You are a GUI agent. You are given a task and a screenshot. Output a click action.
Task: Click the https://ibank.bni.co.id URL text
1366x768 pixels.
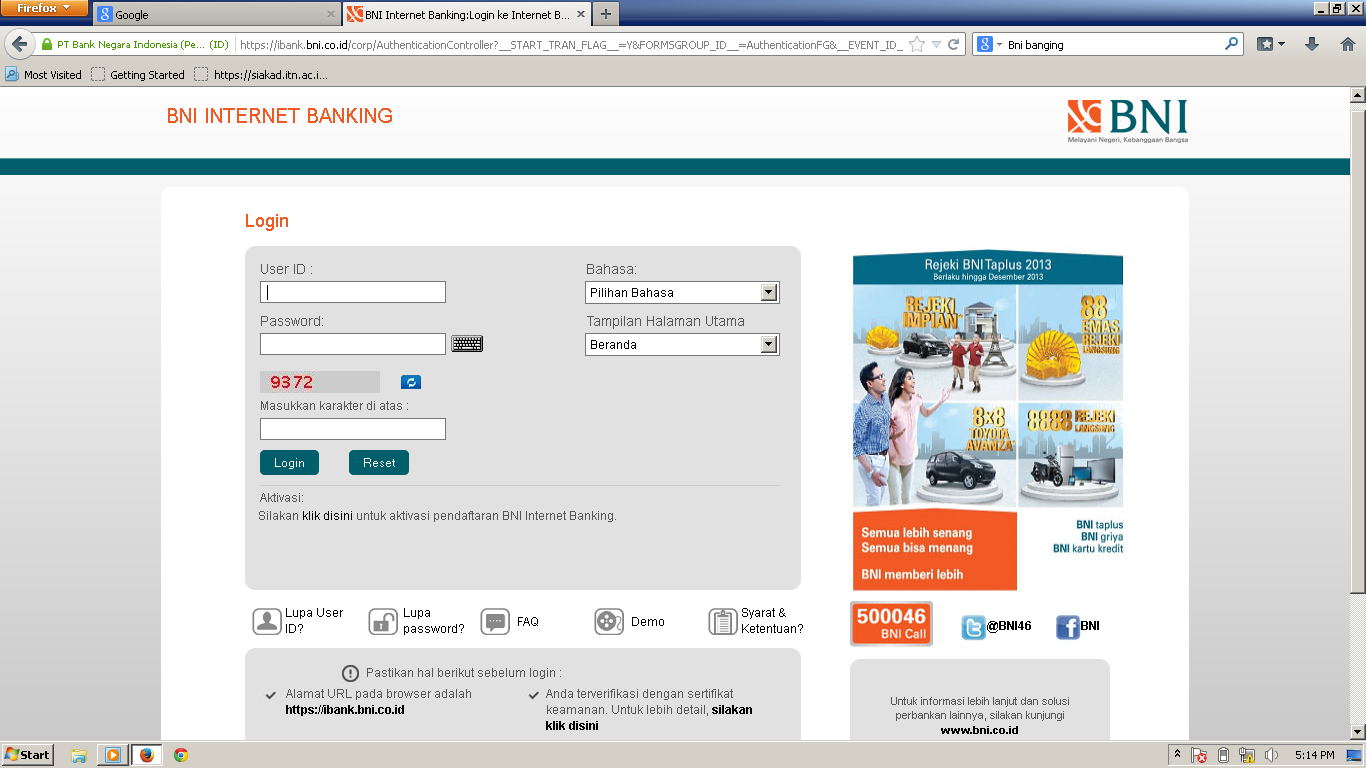345,710
